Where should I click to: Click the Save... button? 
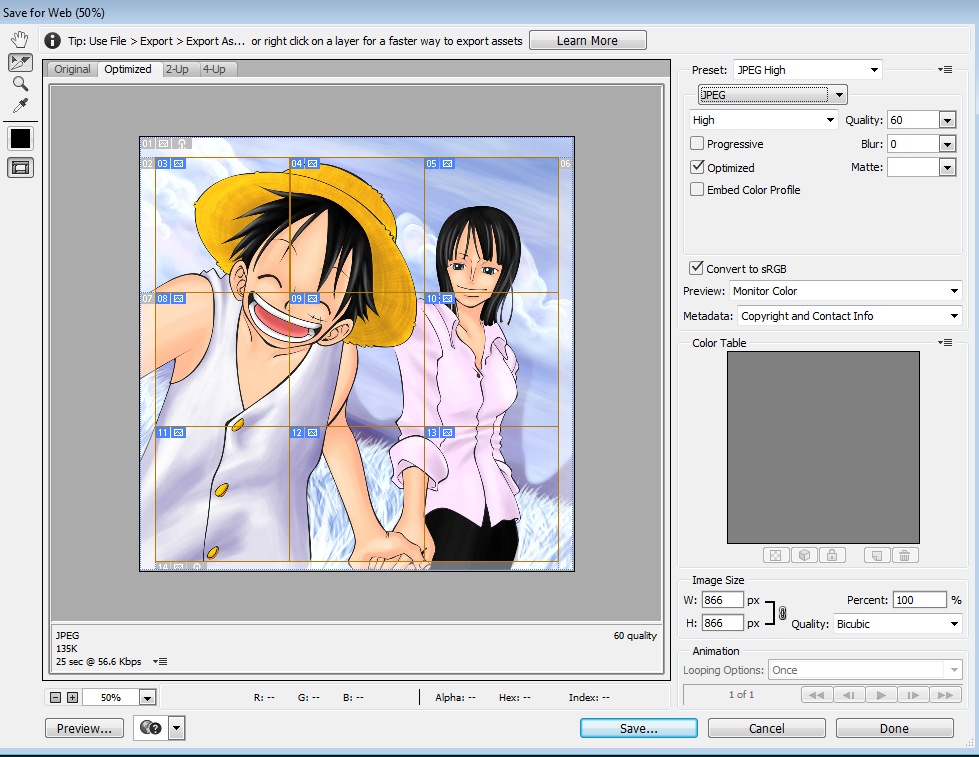pos(639,728)
